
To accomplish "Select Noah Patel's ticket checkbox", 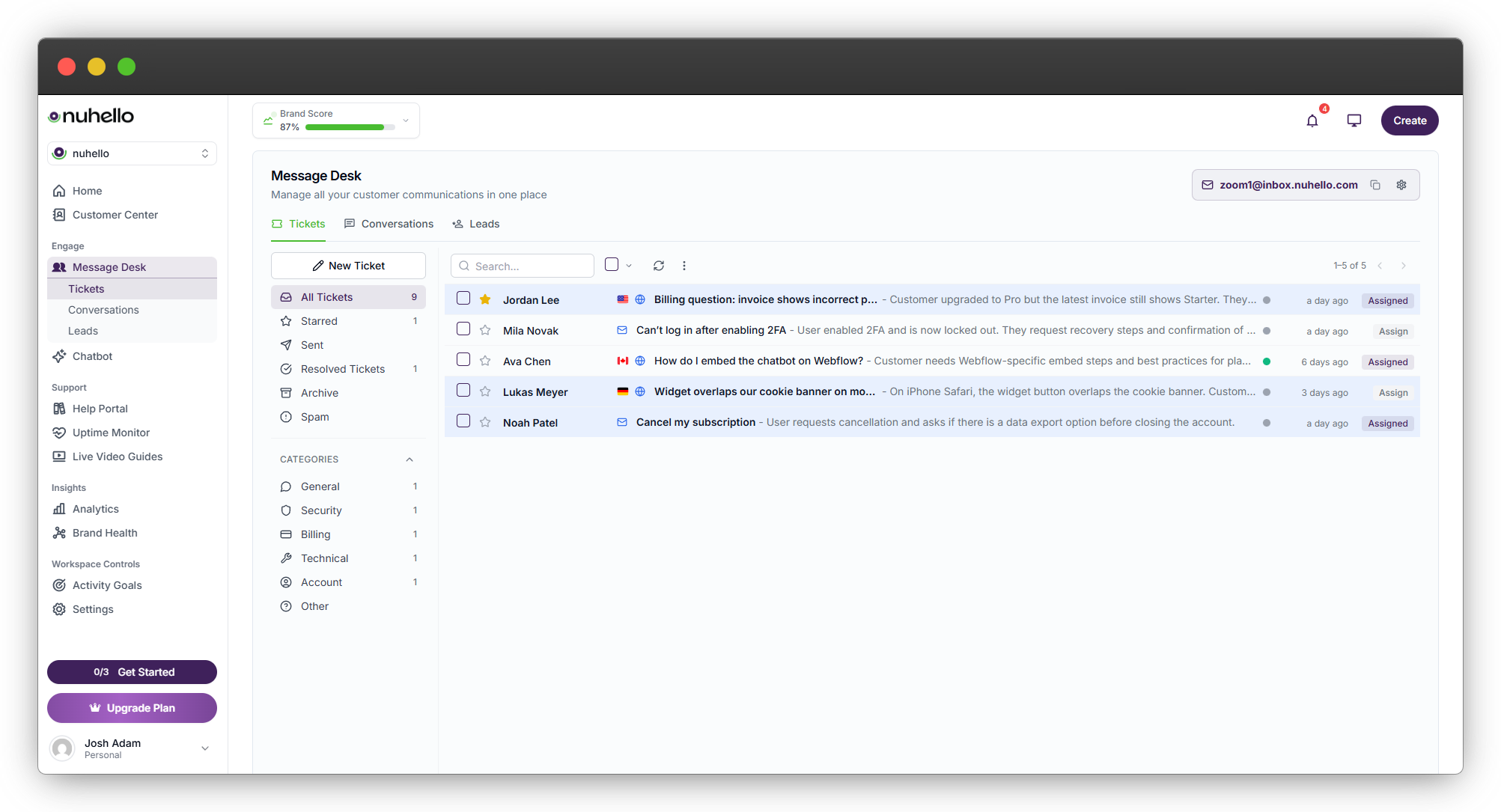I will (463, 421).
